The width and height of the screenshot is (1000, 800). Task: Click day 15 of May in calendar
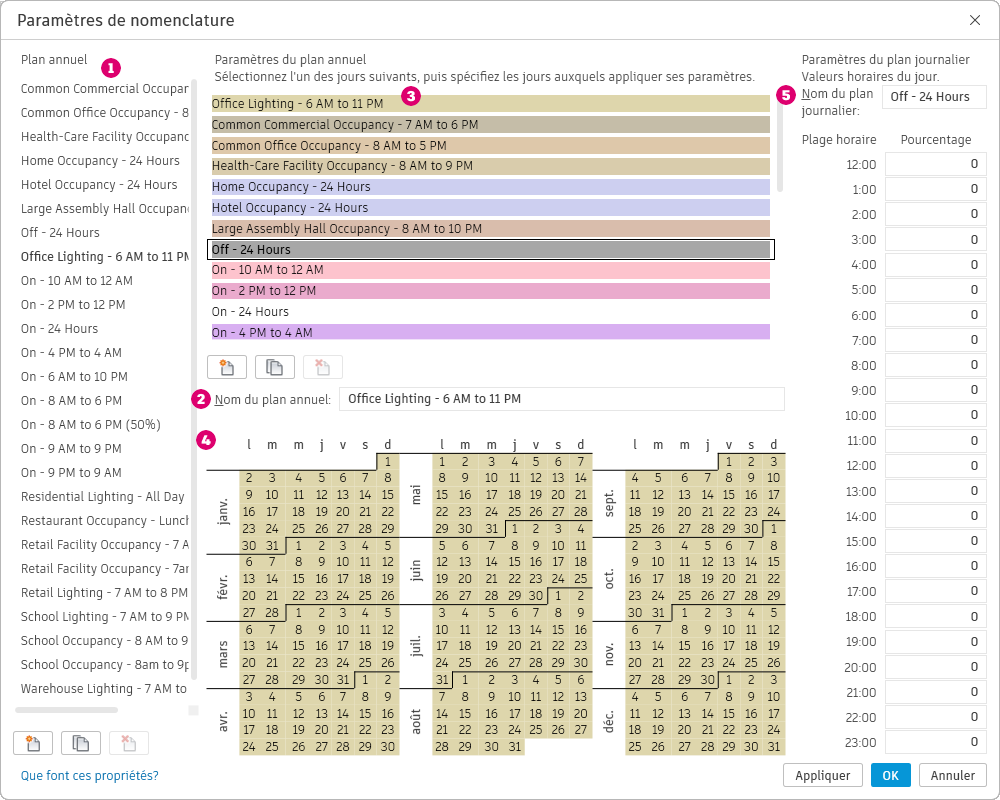(441, 494)
